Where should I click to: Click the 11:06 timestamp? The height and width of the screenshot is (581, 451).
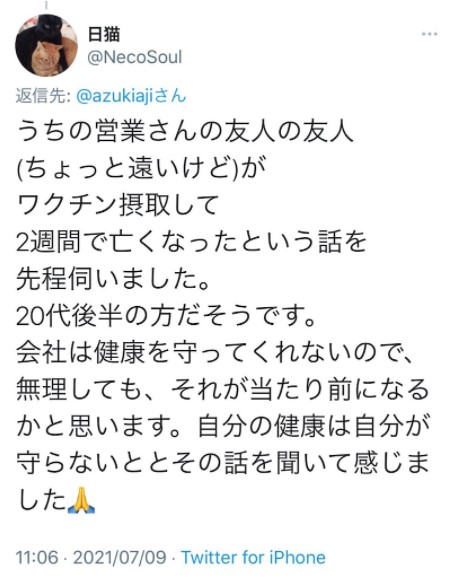coord(37,558)
